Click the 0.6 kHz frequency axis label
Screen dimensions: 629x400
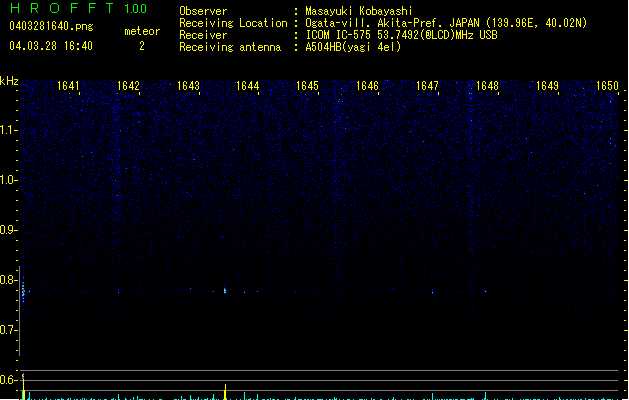[x=8, y=380]
